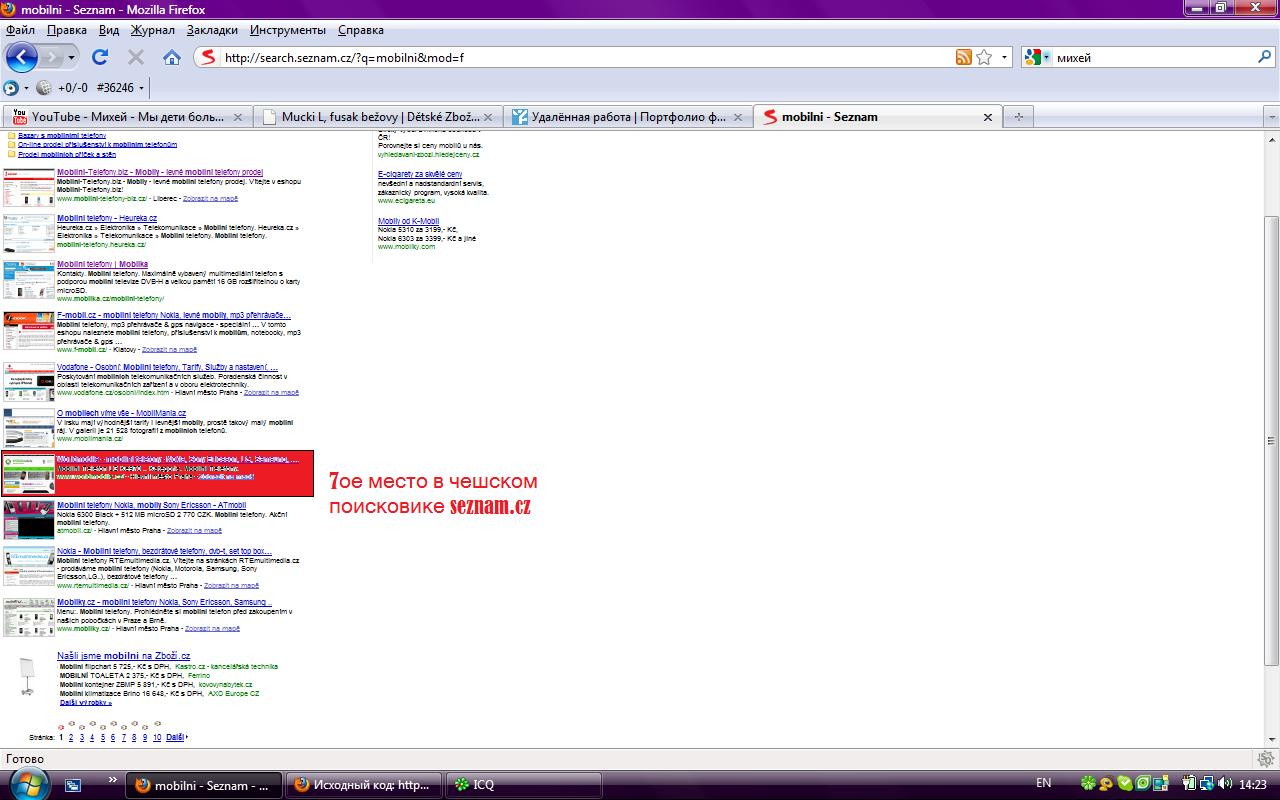The width and height of the screenshot is (1280, 800).
Task: Click the status bar gear icon
Action: [x=1265, y=759]
